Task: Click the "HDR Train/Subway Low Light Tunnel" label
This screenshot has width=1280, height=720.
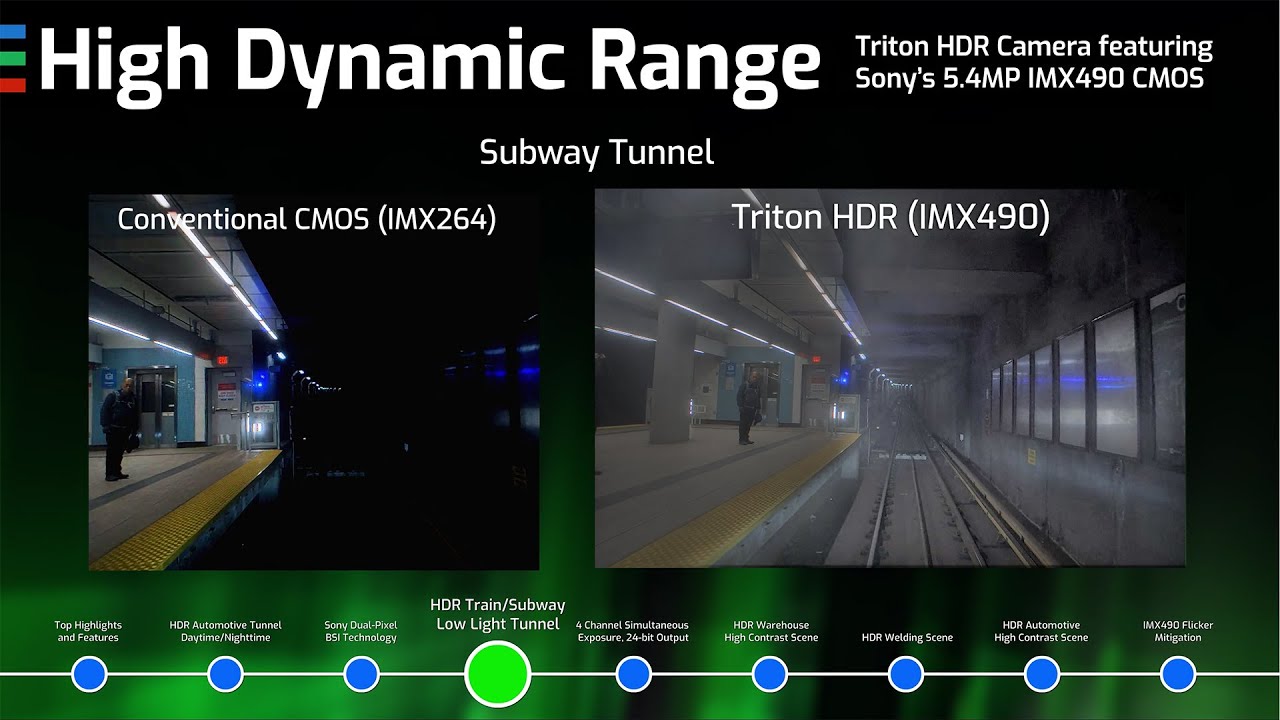Action: 498,615
